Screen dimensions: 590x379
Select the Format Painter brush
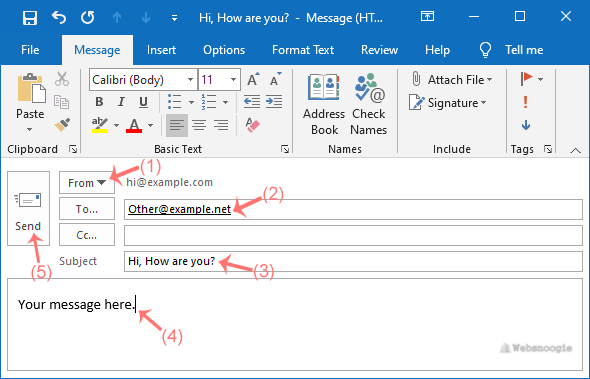62,125
